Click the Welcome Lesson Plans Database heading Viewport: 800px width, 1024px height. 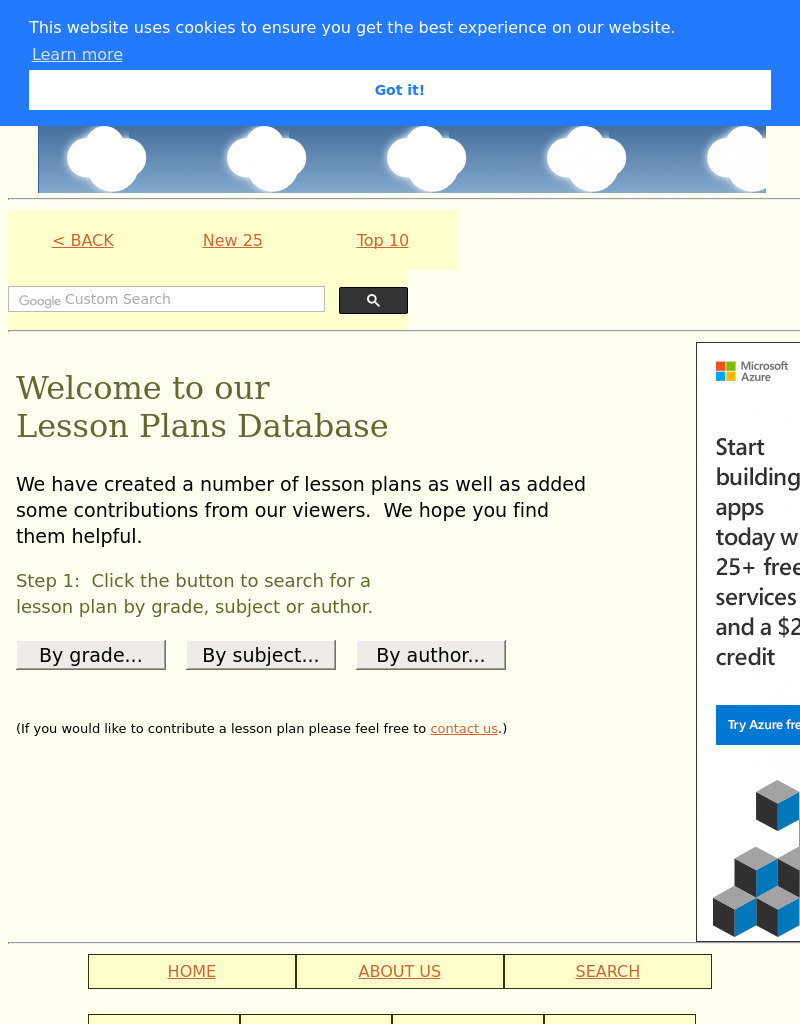(x=202, y=407)
